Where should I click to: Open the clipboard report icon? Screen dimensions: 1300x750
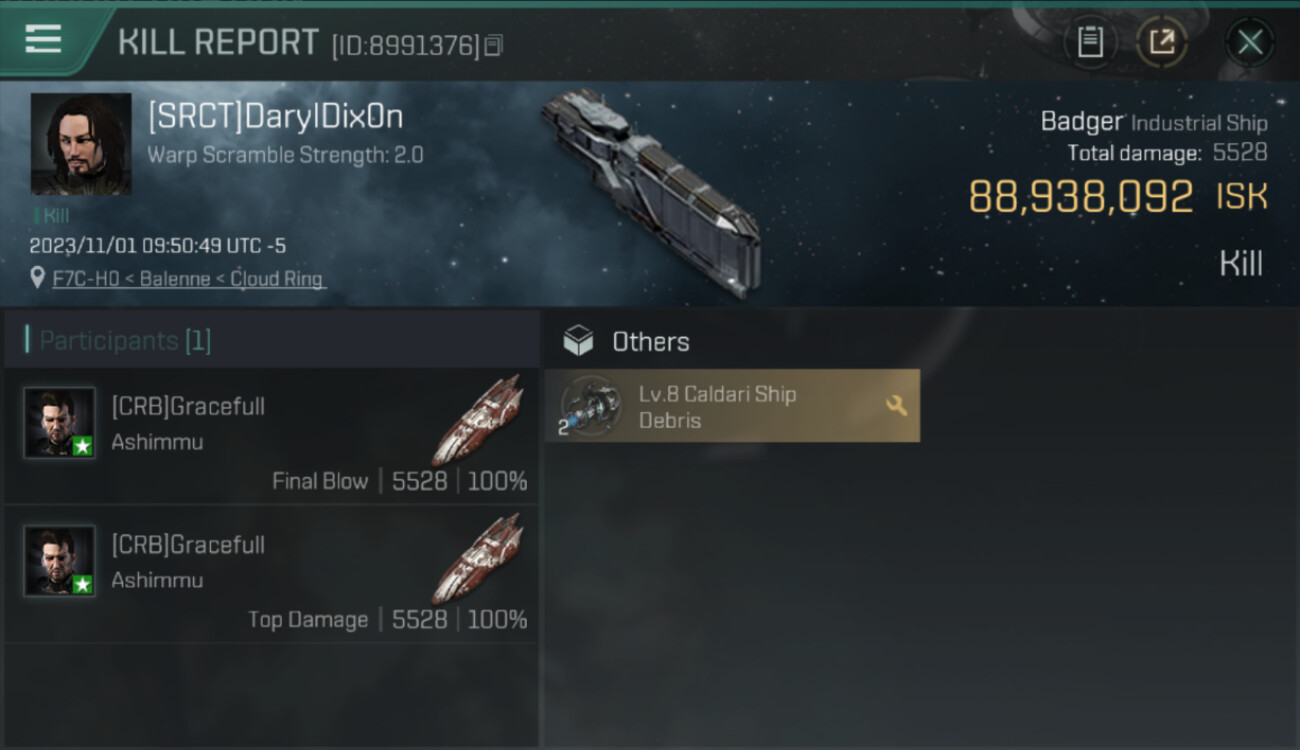[1090, 42]
